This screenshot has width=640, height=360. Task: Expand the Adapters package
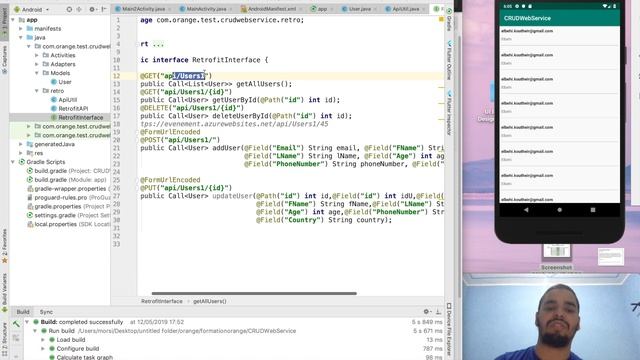pyautogui.click(x=37, y=64)
